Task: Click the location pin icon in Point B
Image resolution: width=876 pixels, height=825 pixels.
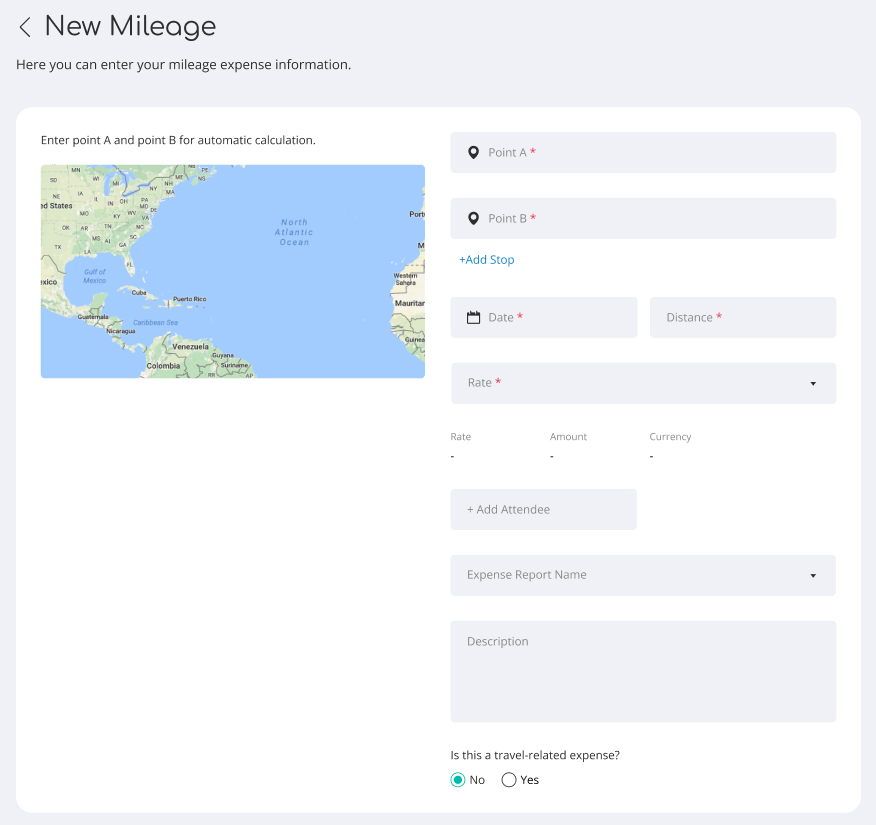Action: [x=473, y=218]
